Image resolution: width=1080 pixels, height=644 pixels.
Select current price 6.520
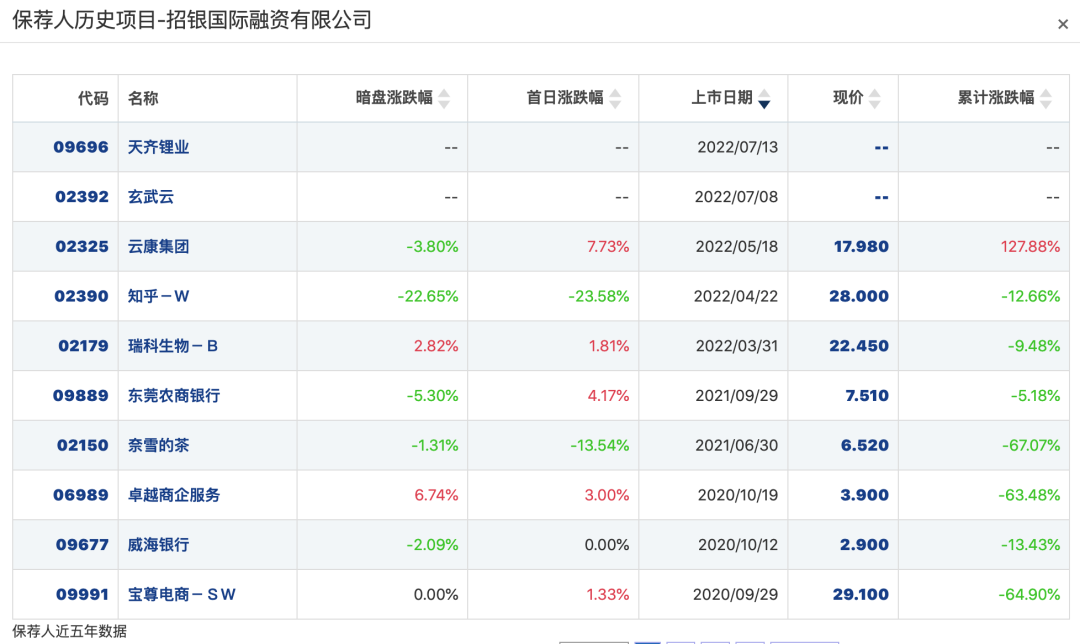tap(865, 445)
